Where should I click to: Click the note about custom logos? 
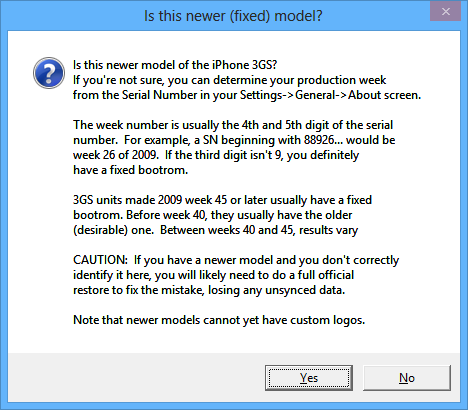[x=219, y=320]
